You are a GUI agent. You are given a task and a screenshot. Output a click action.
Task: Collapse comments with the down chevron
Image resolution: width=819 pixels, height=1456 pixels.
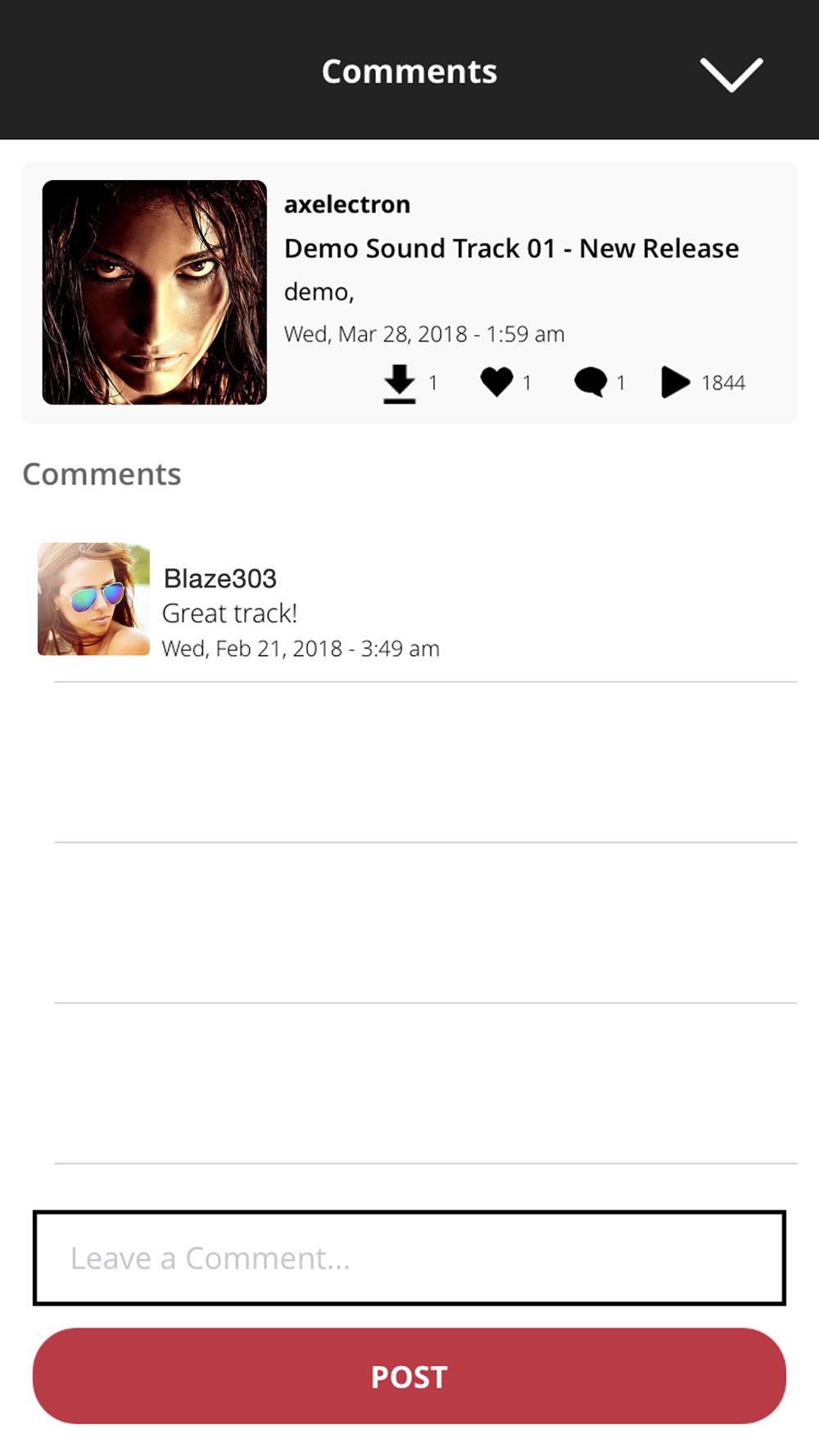click(731, 75)
